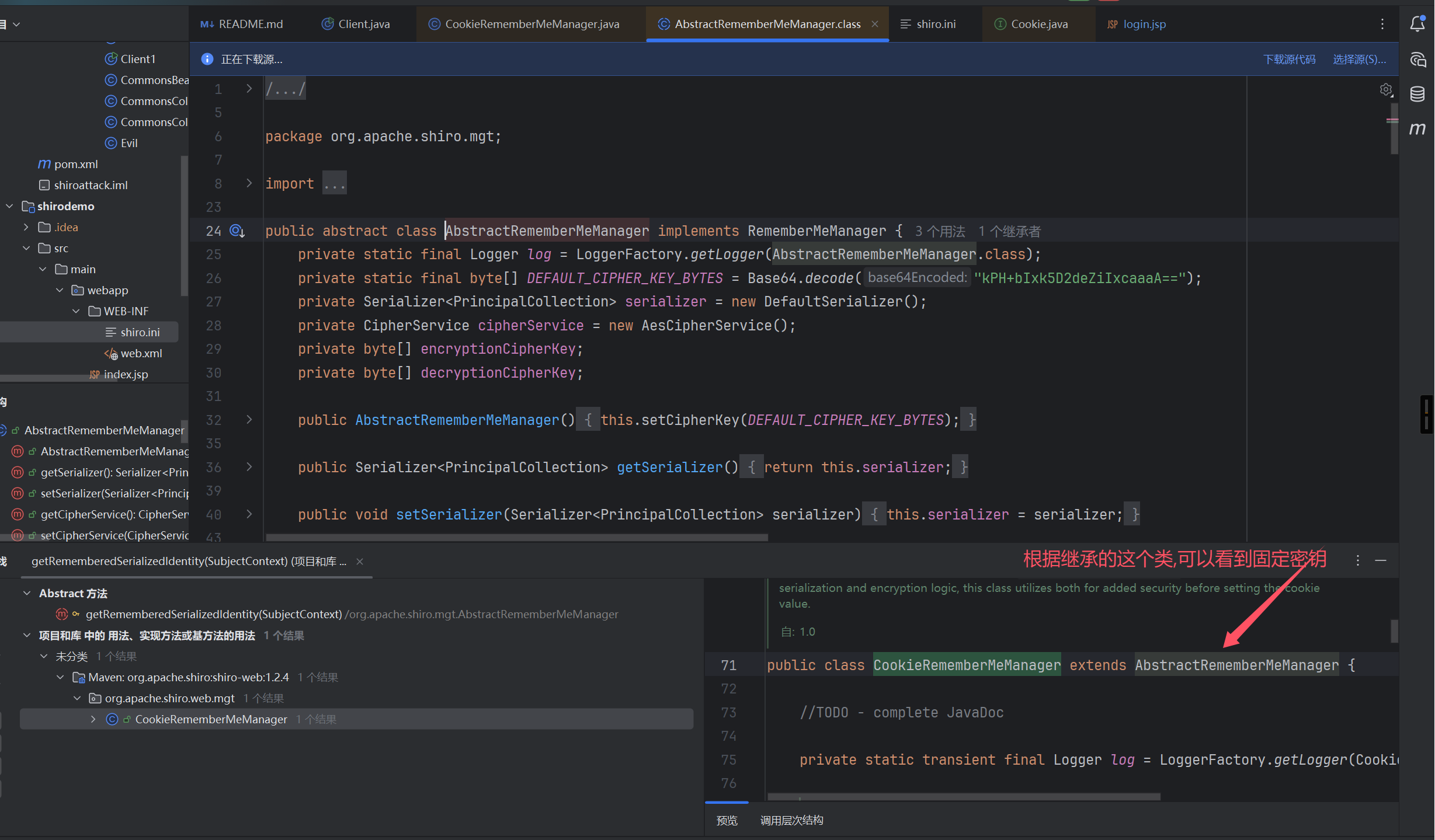Switch to the login.jsp tab

pos(1137,24)
